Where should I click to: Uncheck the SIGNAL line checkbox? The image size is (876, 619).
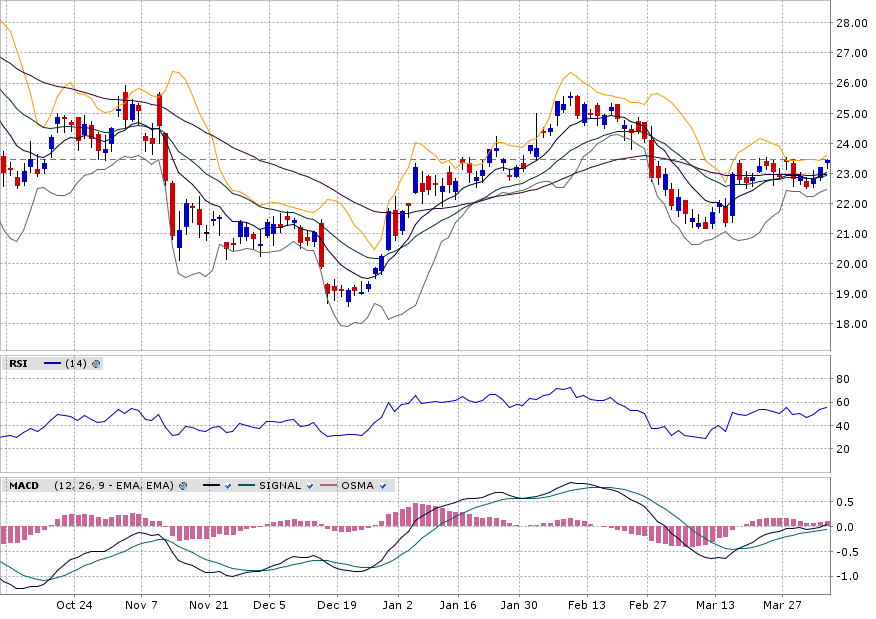pyautogui.click(x=311, y=486)
